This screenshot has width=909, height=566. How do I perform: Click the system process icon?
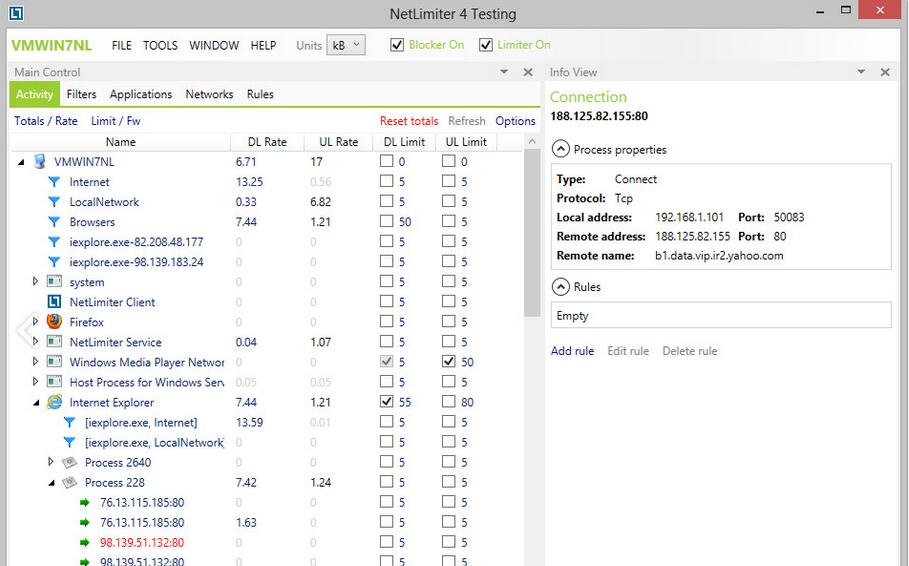tap(54, 282)
